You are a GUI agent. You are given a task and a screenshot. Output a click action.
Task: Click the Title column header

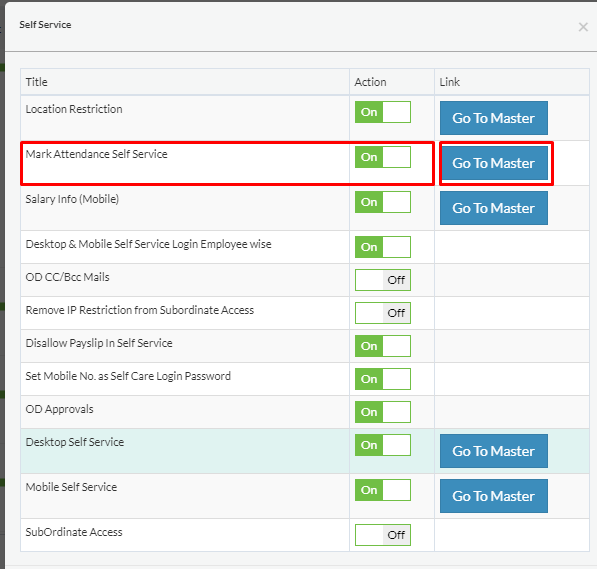coord(37,82)
